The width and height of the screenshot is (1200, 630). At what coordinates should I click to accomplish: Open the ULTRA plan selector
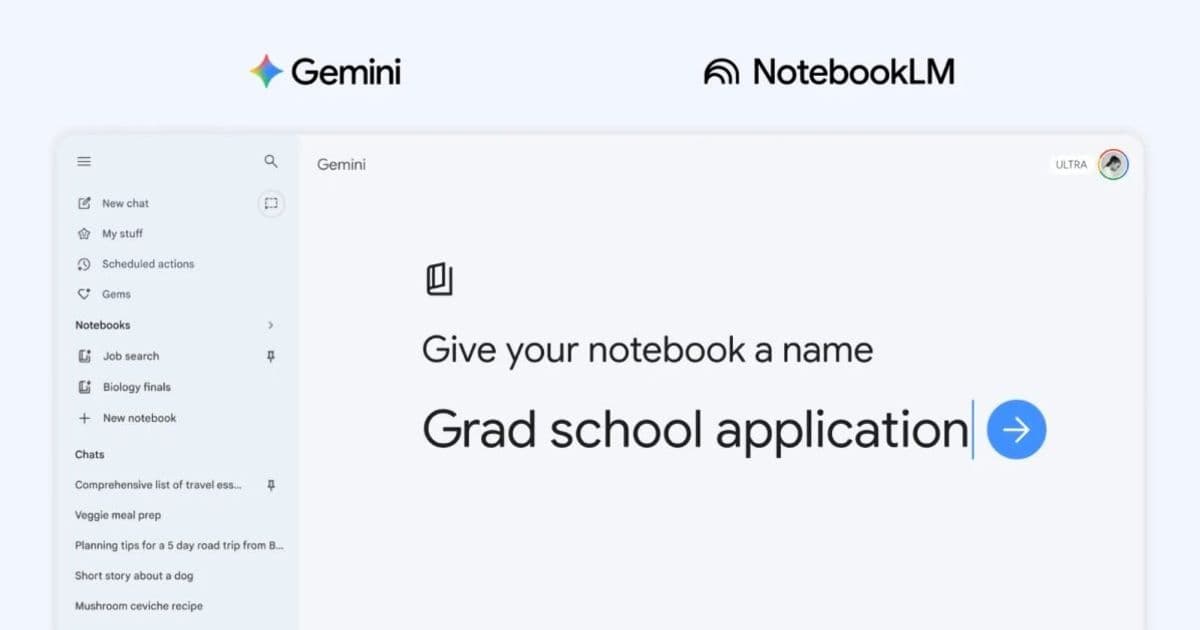1070,164
